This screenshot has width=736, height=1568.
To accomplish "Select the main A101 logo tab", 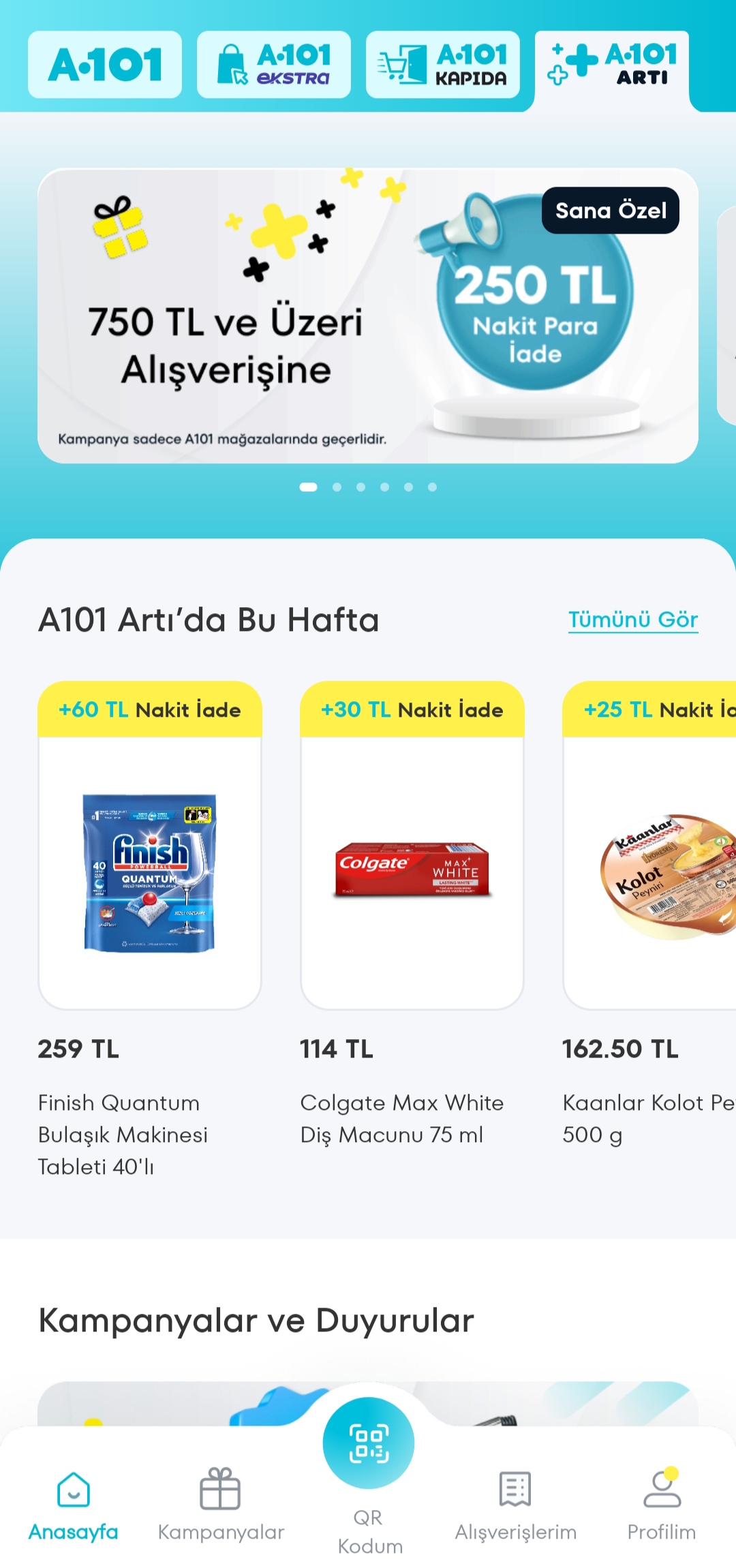I will click(x=105, y=65).
